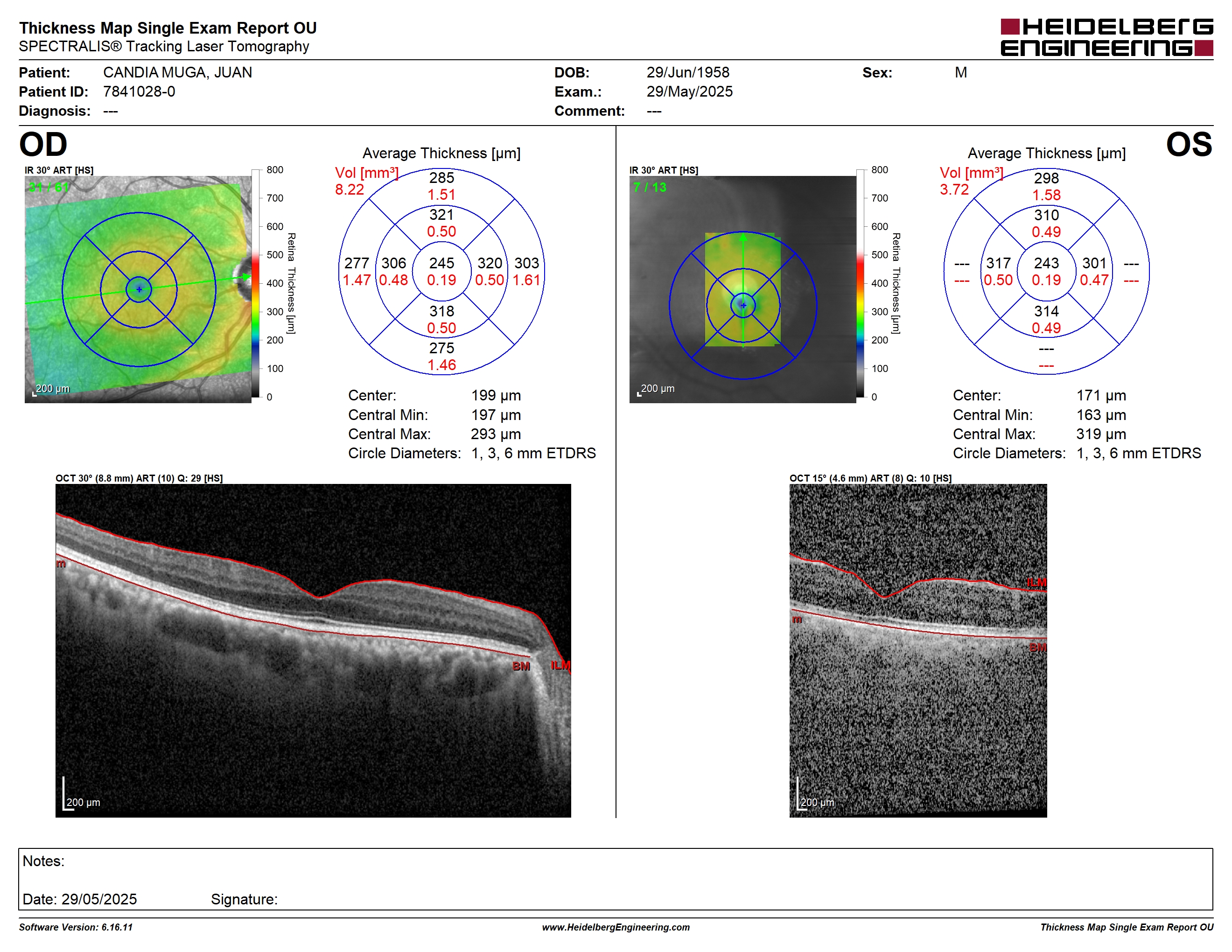Click the OD Center value 199 µm
The height and width of the screenshot is (952, 1232).
click(x=497, y=395)
